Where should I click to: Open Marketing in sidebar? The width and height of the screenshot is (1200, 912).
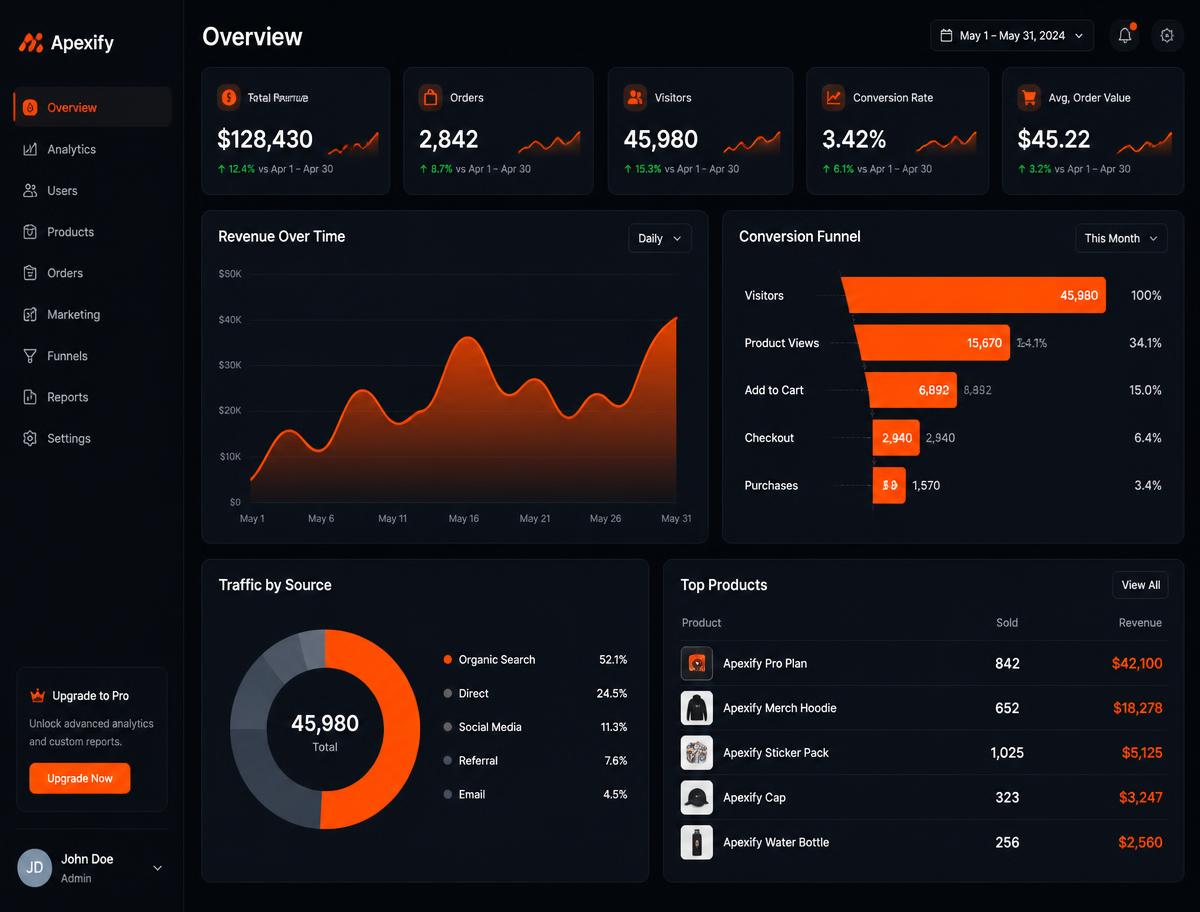pyautogui.click(x=92, y=314)
